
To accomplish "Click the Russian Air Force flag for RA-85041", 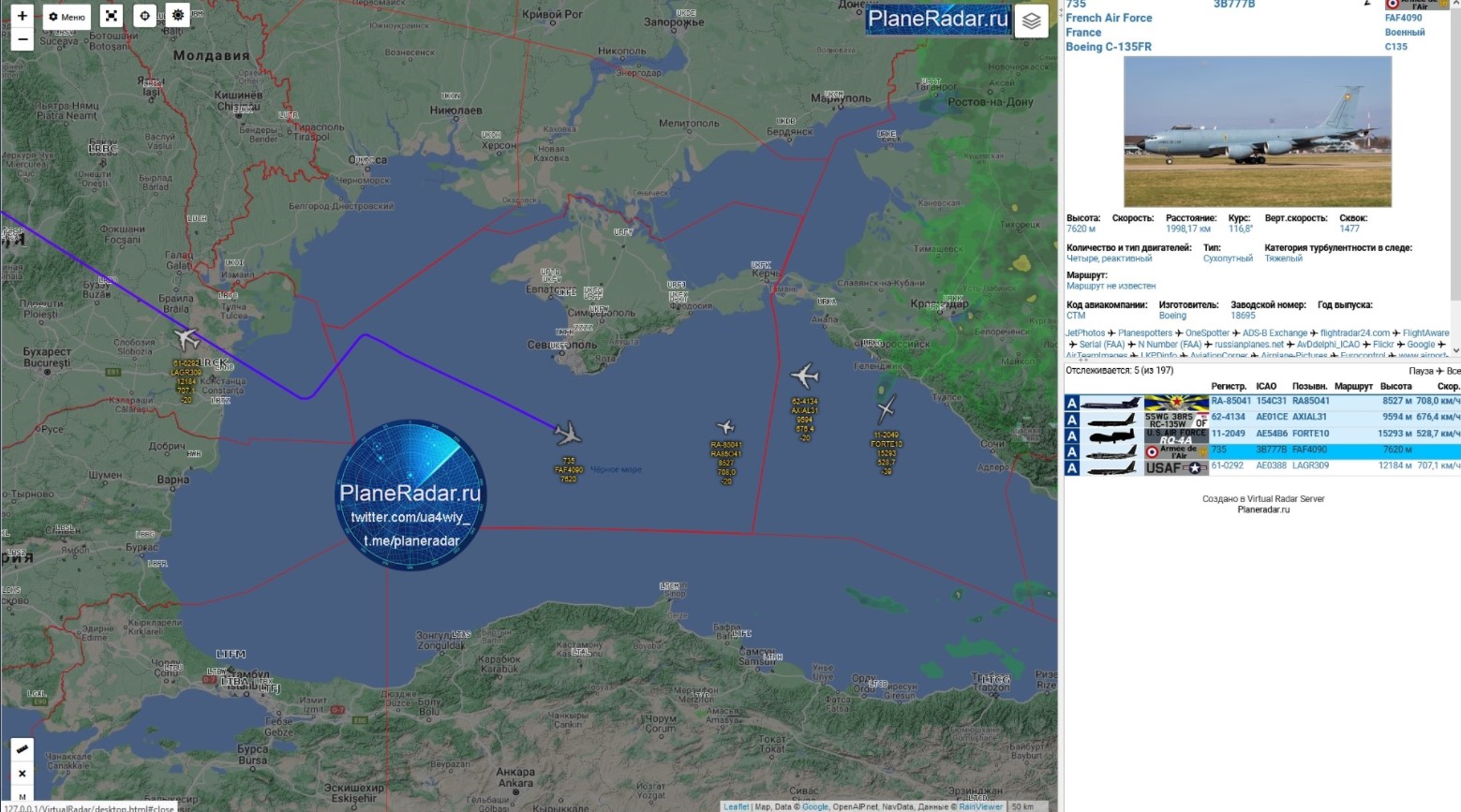I will pyautogui.click(x=1176, y=403).
